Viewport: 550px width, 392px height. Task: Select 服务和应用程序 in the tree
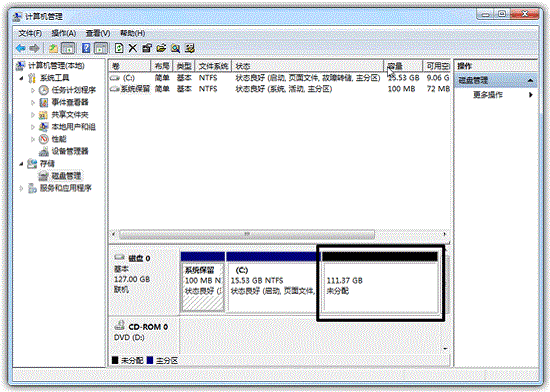tap(66, 188)
